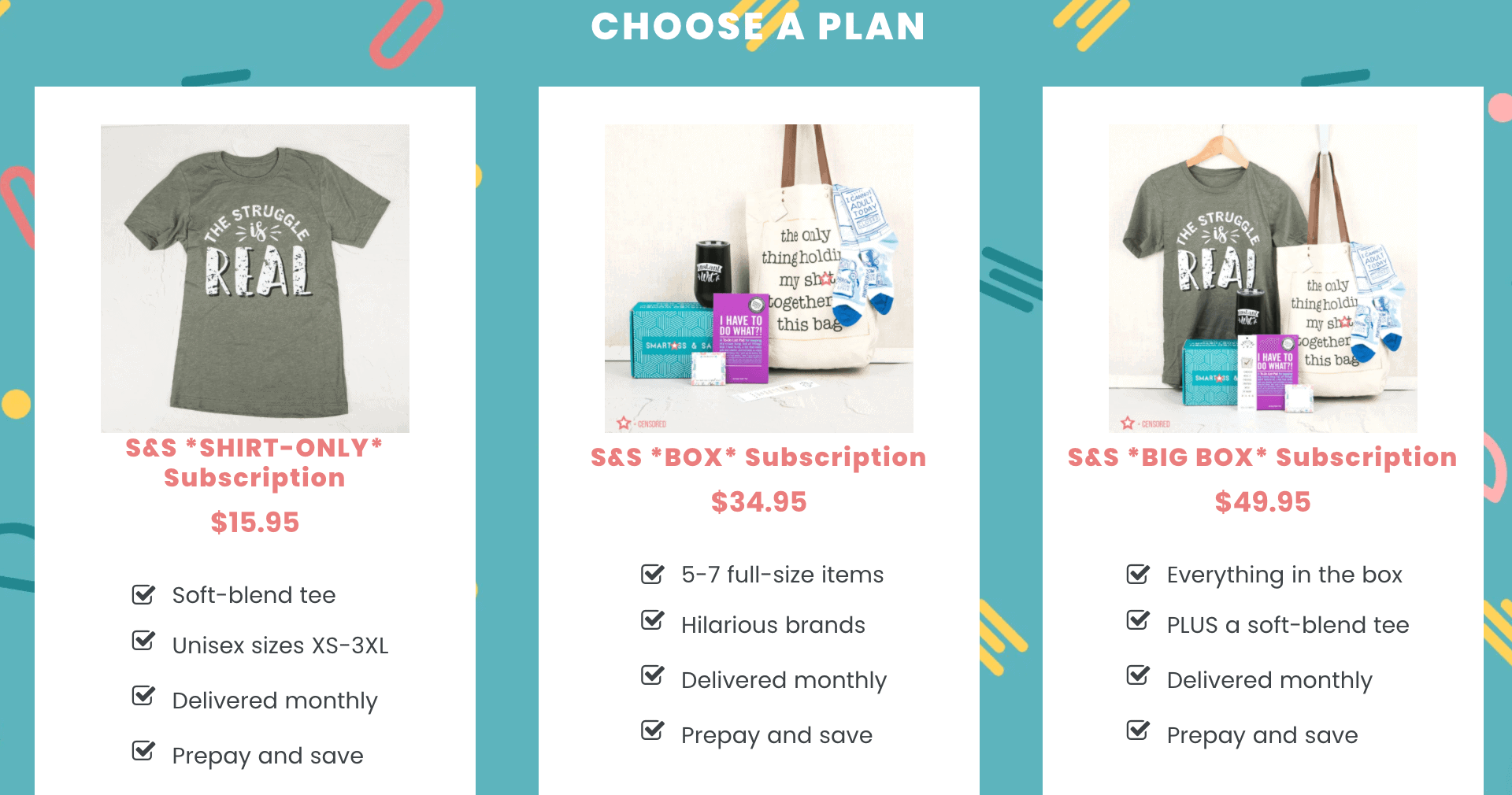This screenshot has height=795, width=1512.
Task: Click check icon beside Everything in the box
Action: (1139, 574)
